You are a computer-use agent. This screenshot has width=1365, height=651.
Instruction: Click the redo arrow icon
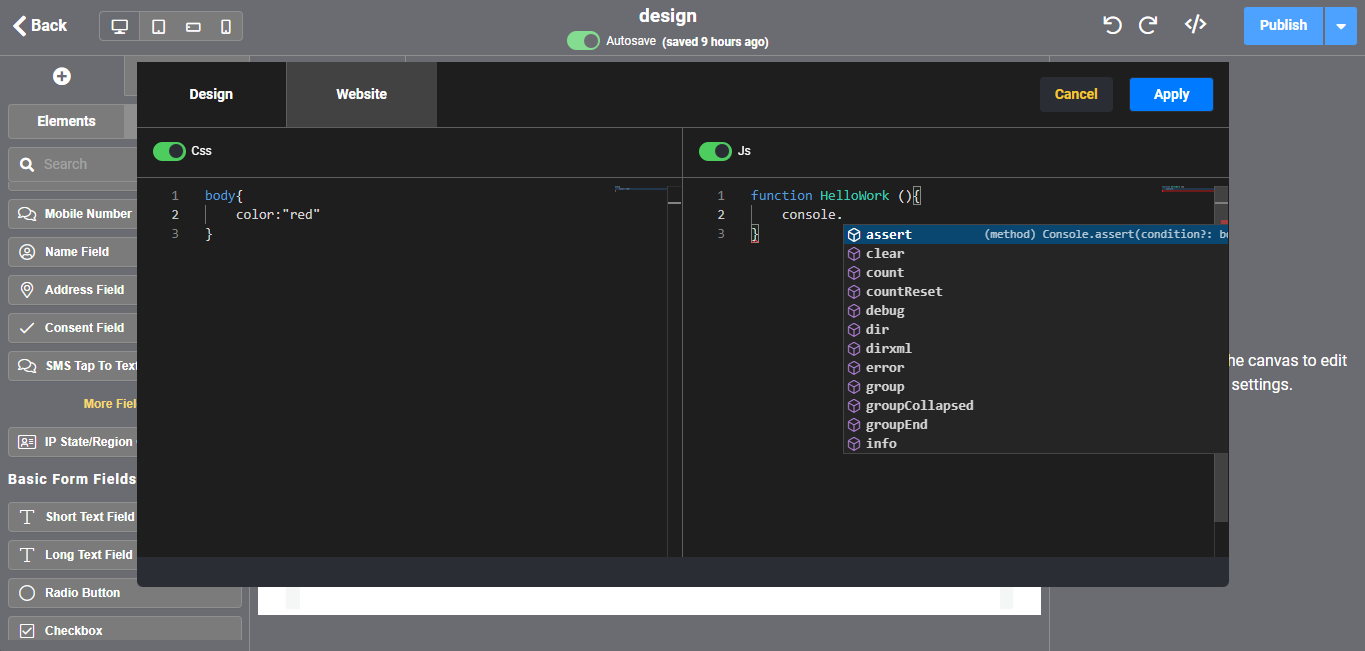tap(1148, 25)
